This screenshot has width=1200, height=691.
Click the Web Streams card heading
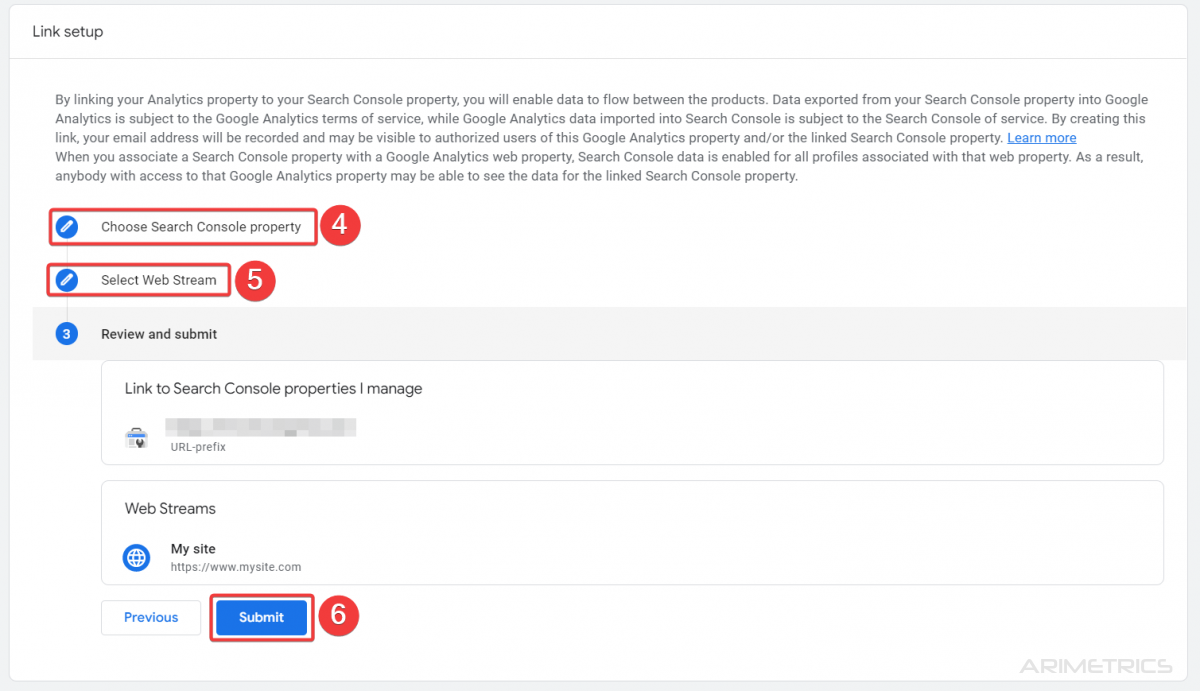coord(170,508)
